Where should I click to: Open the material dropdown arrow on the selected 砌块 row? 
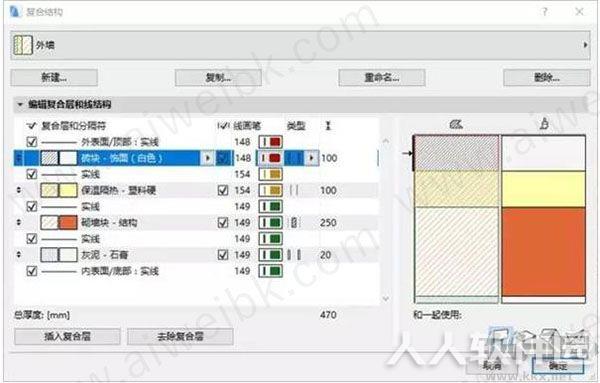pos(207,158)
